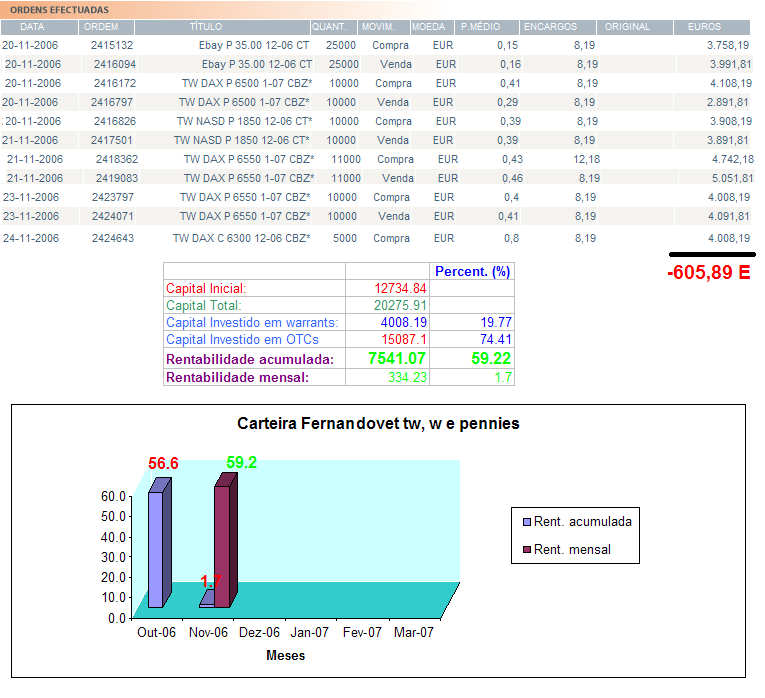Screen dimensions: 765x698
Task: Click the Ebay P 35.00 12-06 CT title in order 2416094
Action: tap(258, 64)
